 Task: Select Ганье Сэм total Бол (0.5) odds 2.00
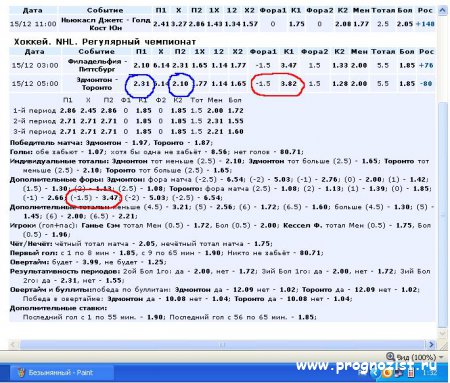point(268,225)
